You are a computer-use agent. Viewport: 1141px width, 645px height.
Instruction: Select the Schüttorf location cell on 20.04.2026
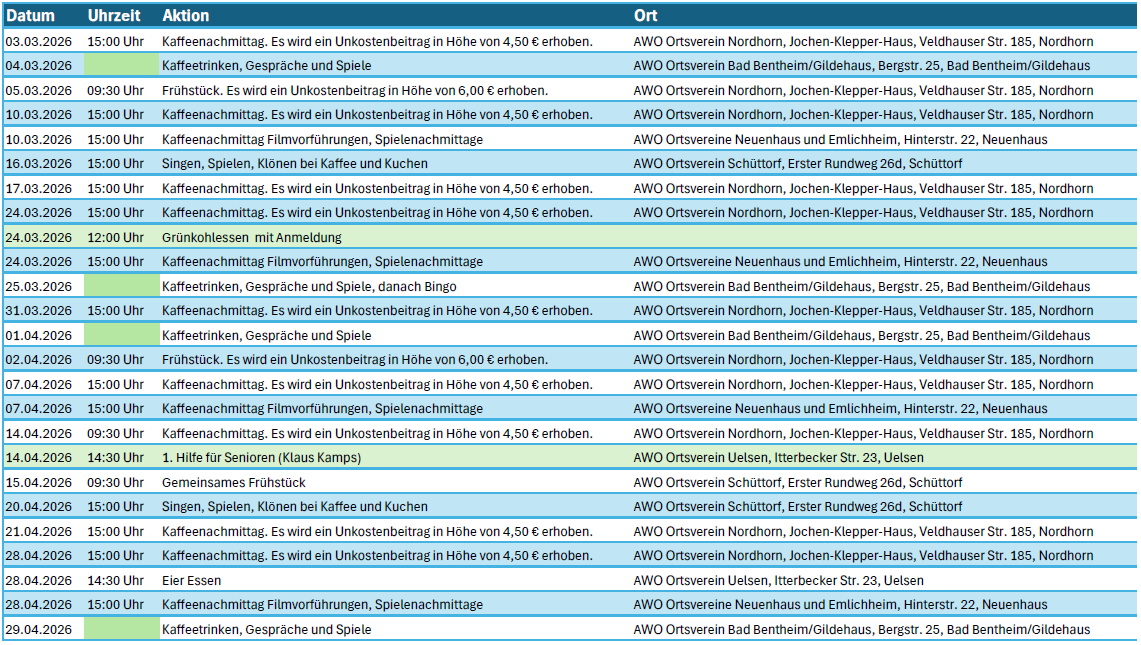pyautogui.click(x=798, y=506)
